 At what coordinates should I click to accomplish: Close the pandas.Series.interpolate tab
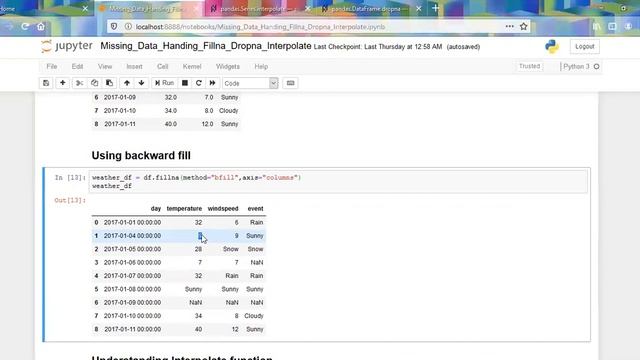[x=307, y=9]
